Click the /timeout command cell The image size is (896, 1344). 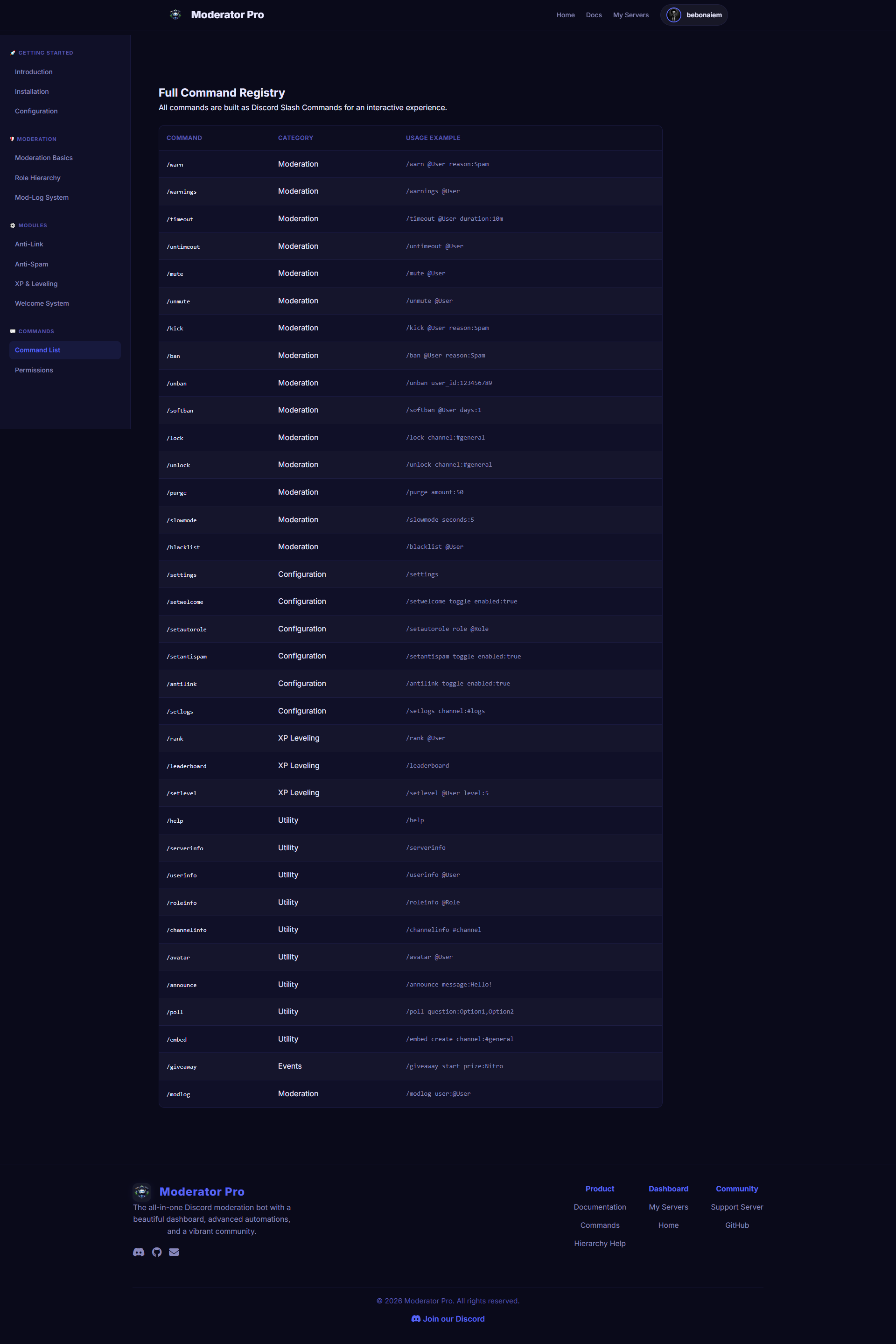click(179, 219)
